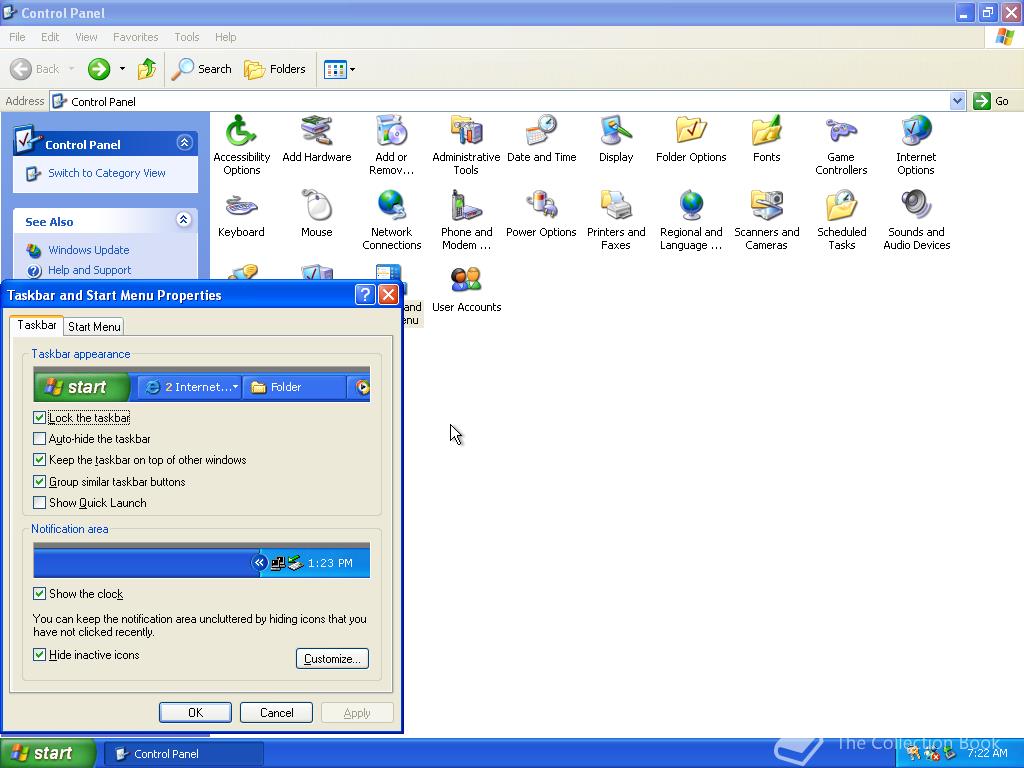Click the Up folder toolbar icon

[x=147, y=69]
